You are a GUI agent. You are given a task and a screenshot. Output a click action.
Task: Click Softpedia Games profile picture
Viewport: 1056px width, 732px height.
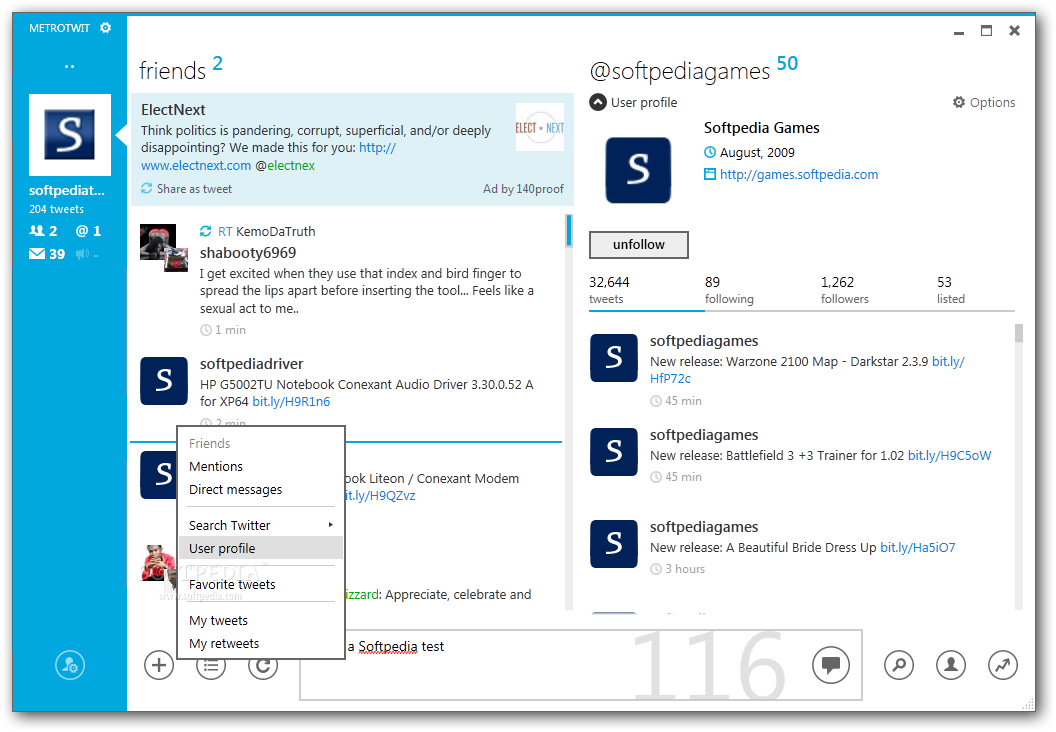[x=638, y=170]
